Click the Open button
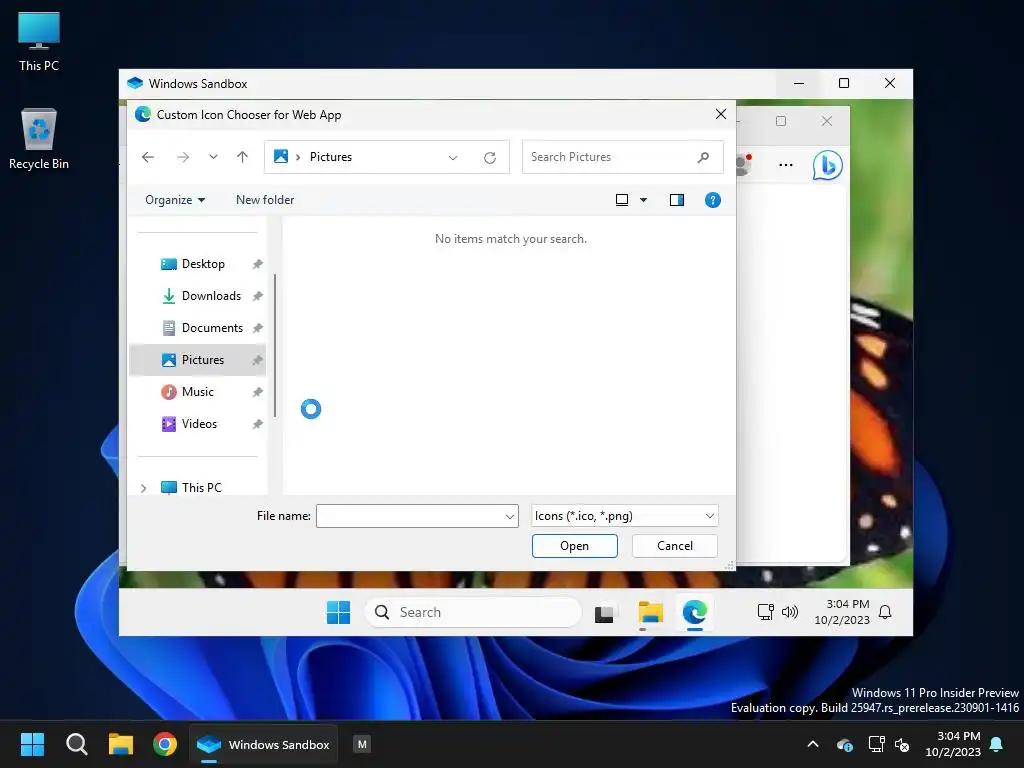Viewport: 1024px width, 768px height. (x=575, y=546)
